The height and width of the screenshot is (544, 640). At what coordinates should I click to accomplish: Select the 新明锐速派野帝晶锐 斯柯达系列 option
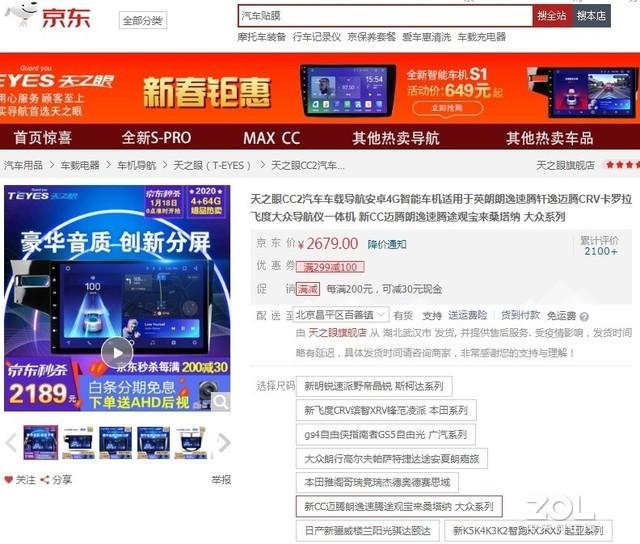coord(374,386)
